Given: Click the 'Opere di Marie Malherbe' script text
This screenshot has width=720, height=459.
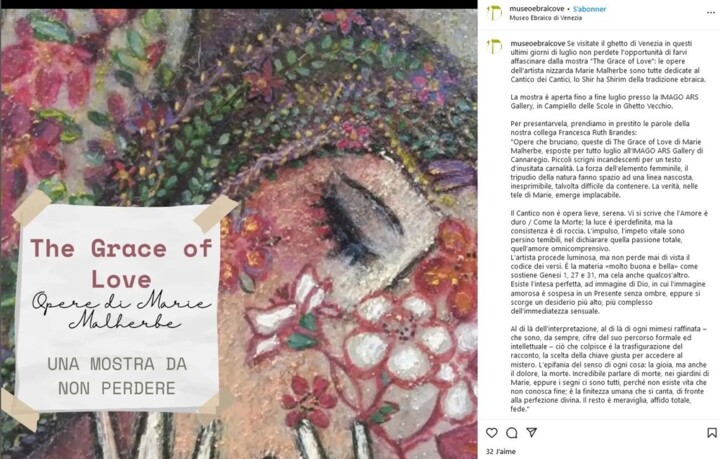Looking at the screenshot, I should coord(121,310).
